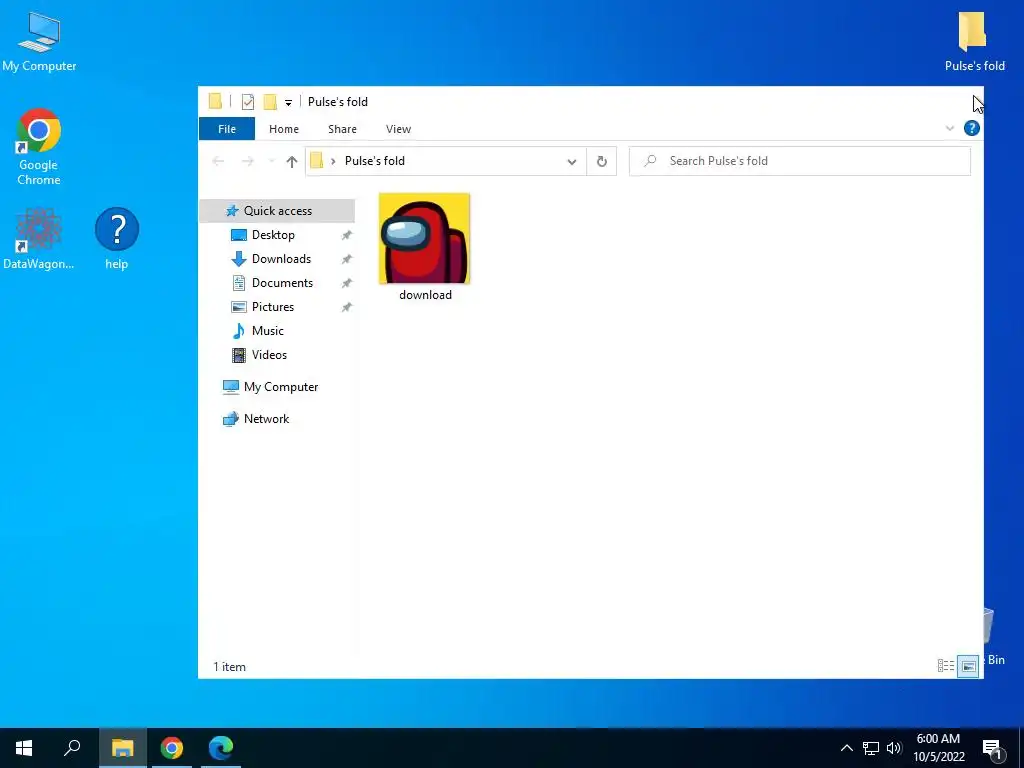
Task: Click the address bar path Pulse's fold
Action: click(x=375, y=161)
